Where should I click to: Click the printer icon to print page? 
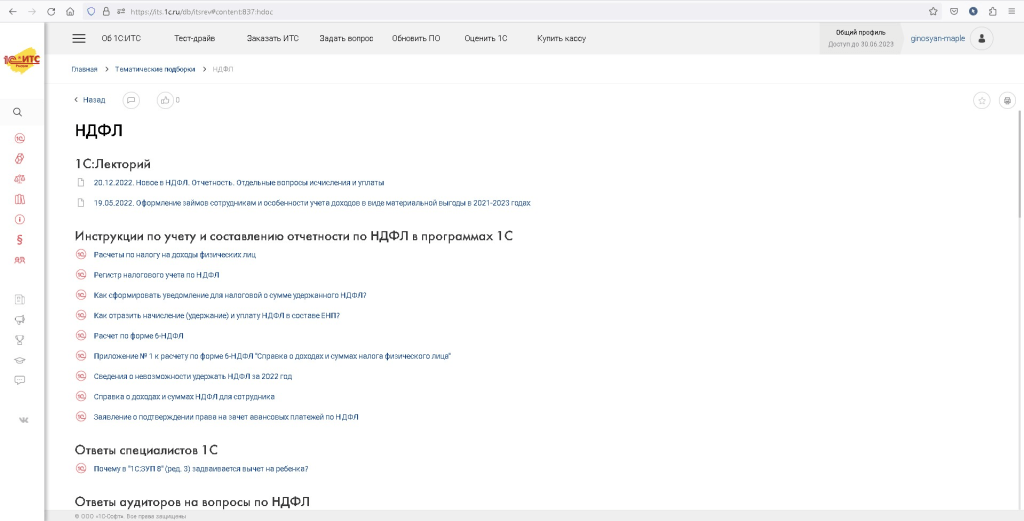pos(1008,101)
